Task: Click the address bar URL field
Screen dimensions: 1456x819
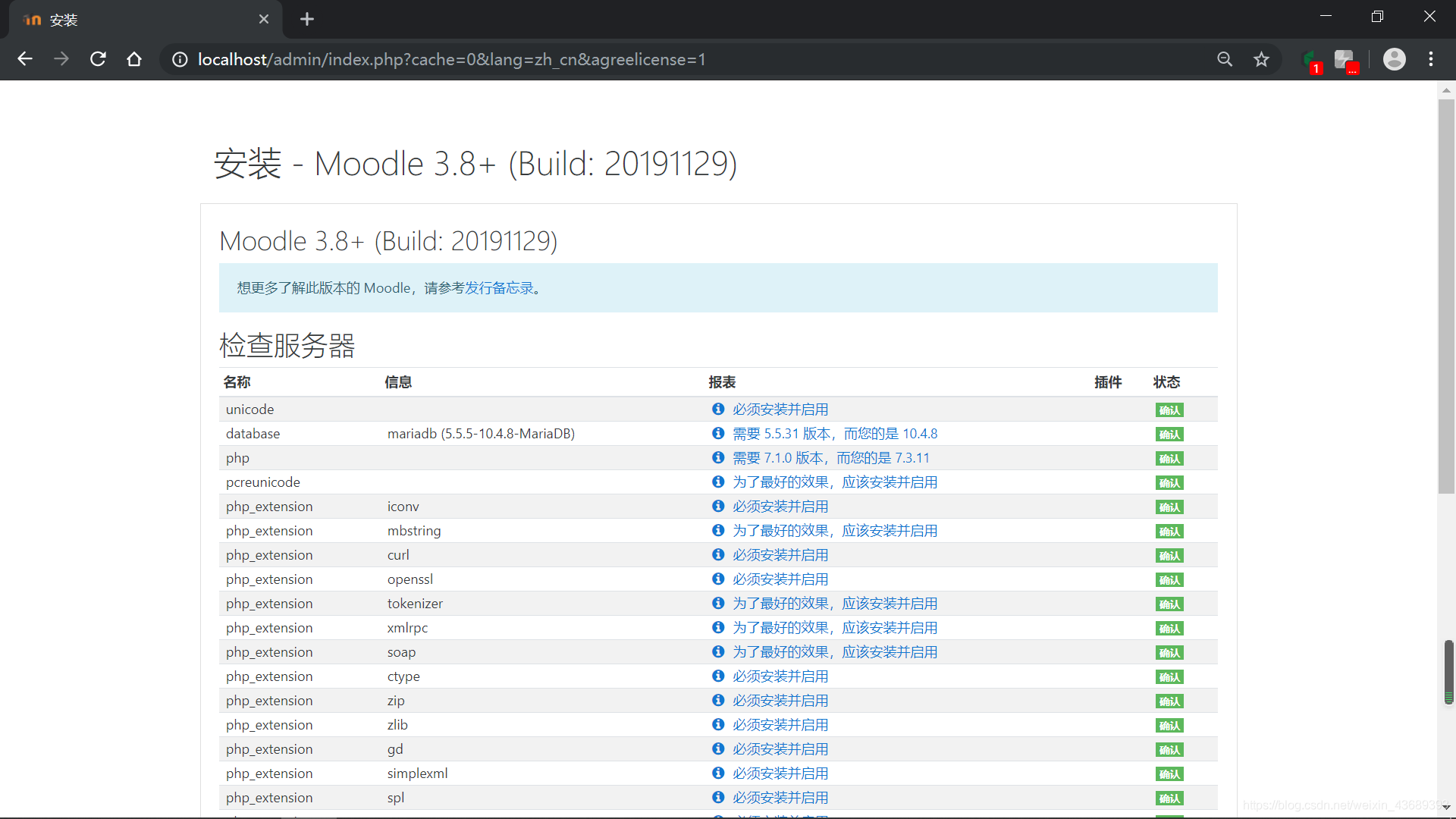Action: (531, 59)
